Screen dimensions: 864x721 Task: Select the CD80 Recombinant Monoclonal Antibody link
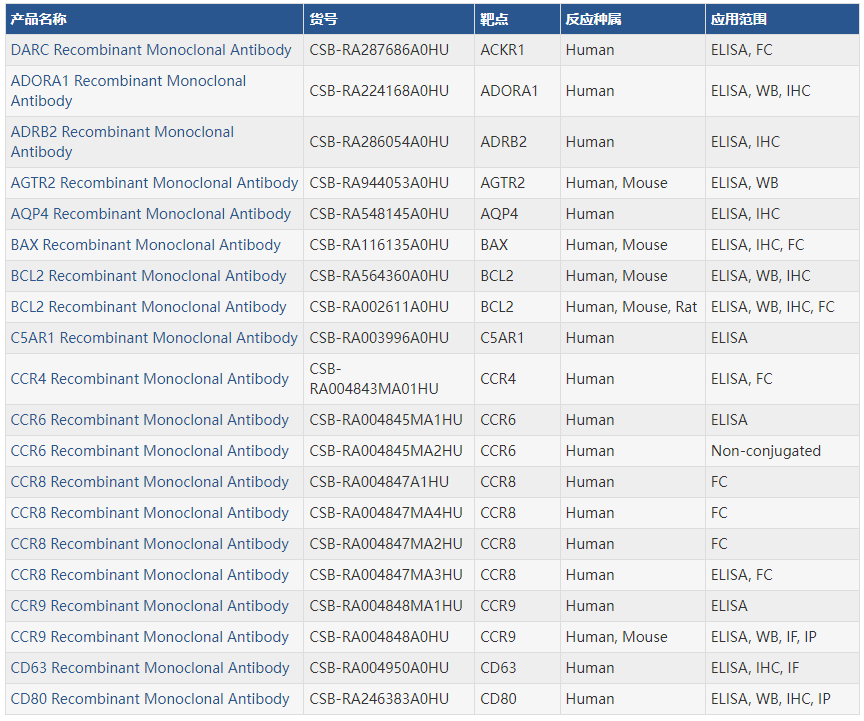click(150, 699)
